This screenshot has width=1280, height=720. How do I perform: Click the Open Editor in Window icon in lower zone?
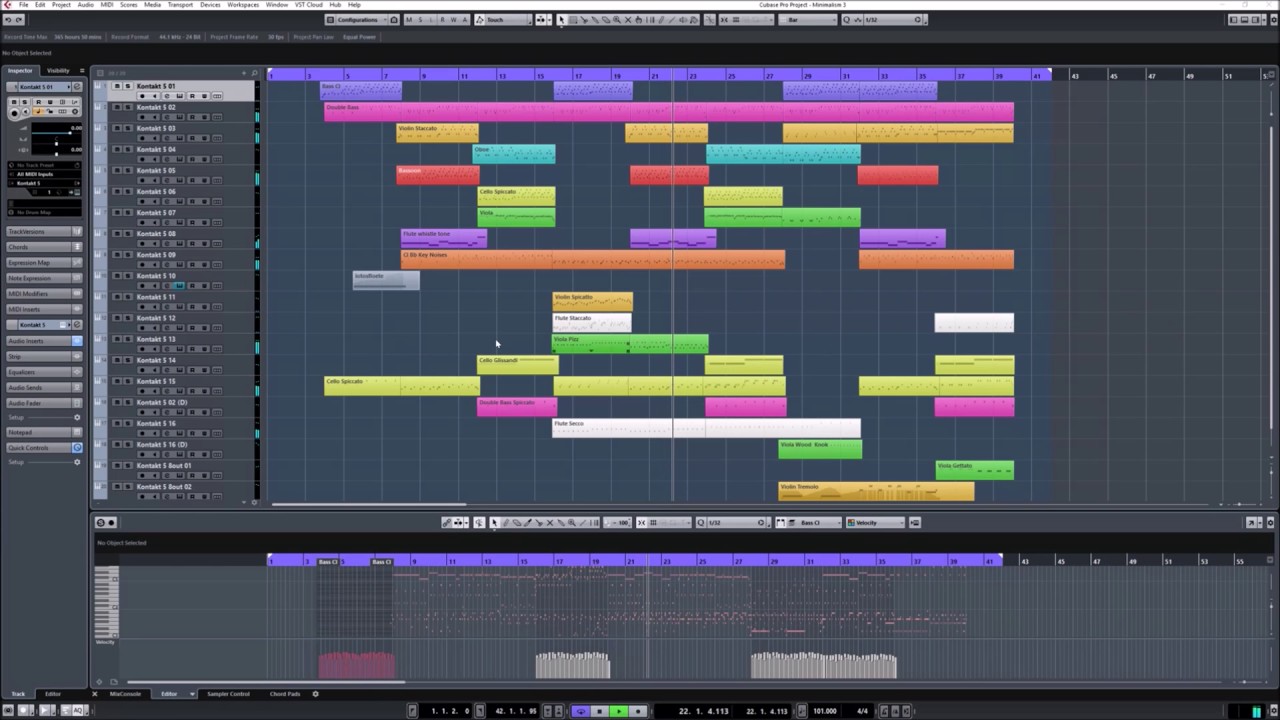pyautogui.click(x=1251, y=522)
